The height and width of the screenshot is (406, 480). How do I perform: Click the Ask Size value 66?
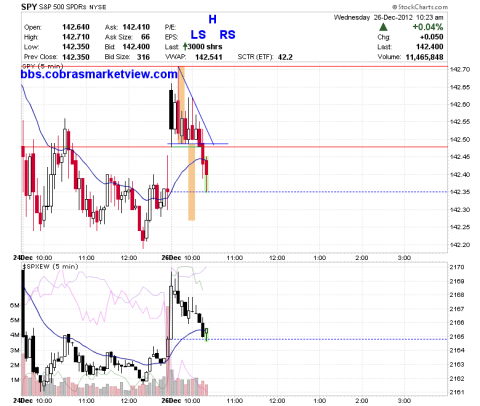[145, 37]
